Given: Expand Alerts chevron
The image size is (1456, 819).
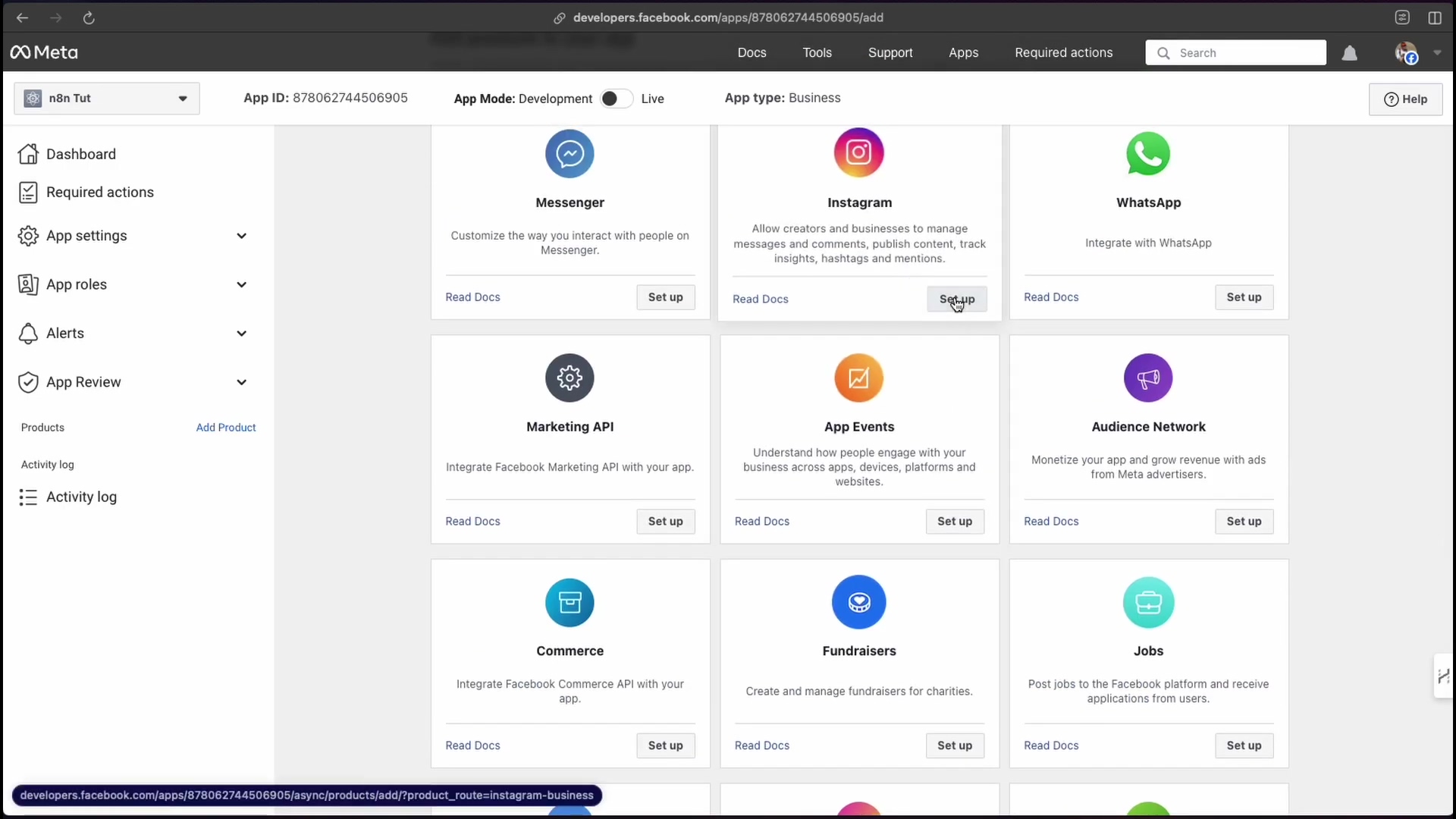Looking at the screenshot, I should tap(241, 333).
